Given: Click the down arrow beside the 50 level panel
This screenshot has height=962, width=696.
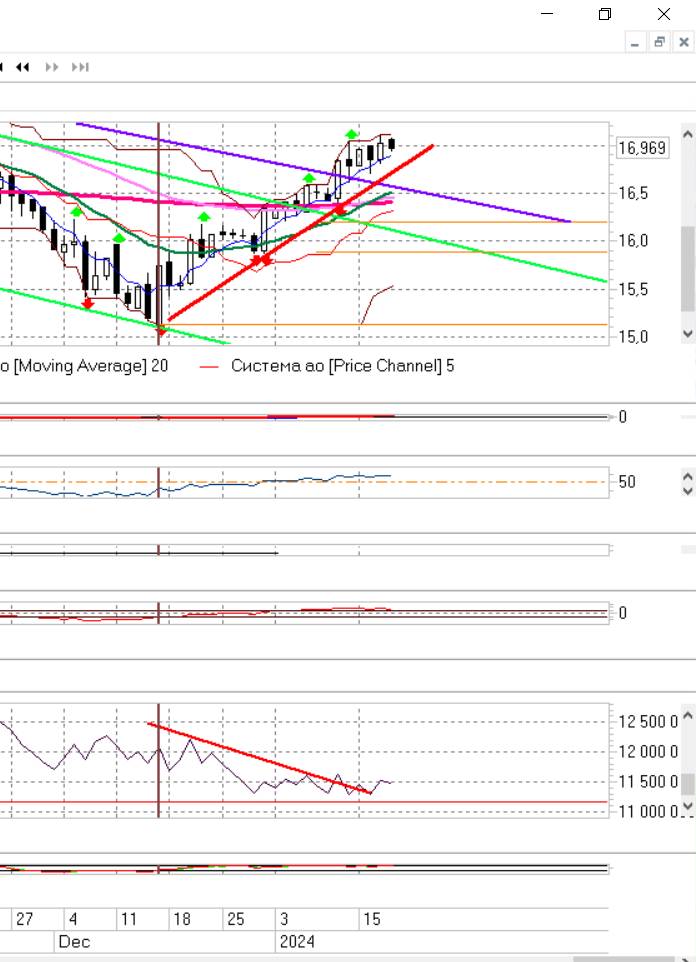Looking at the screenshot, I should click(x=687, y=490).
